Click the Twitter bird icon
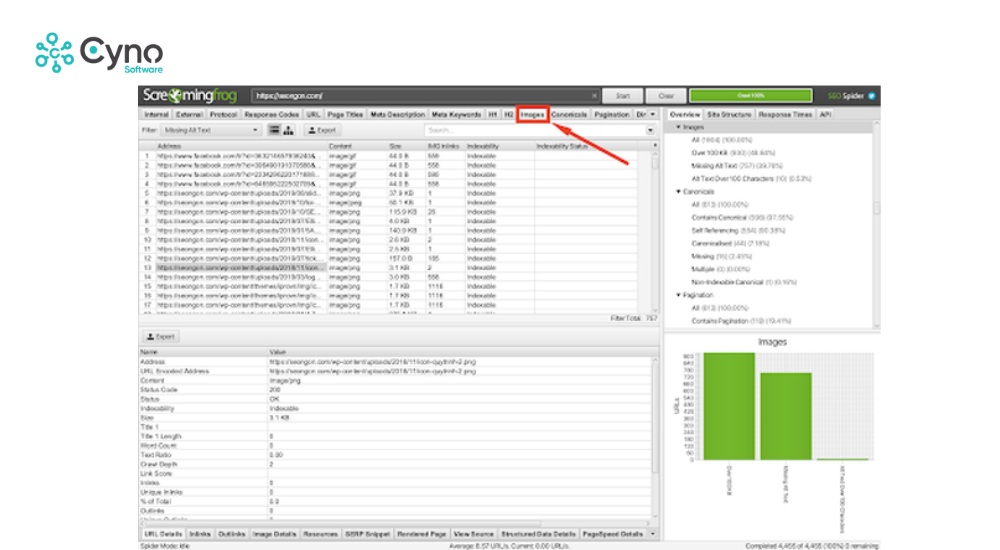Viewport: 1000px width, 550px height. point(872,96)
